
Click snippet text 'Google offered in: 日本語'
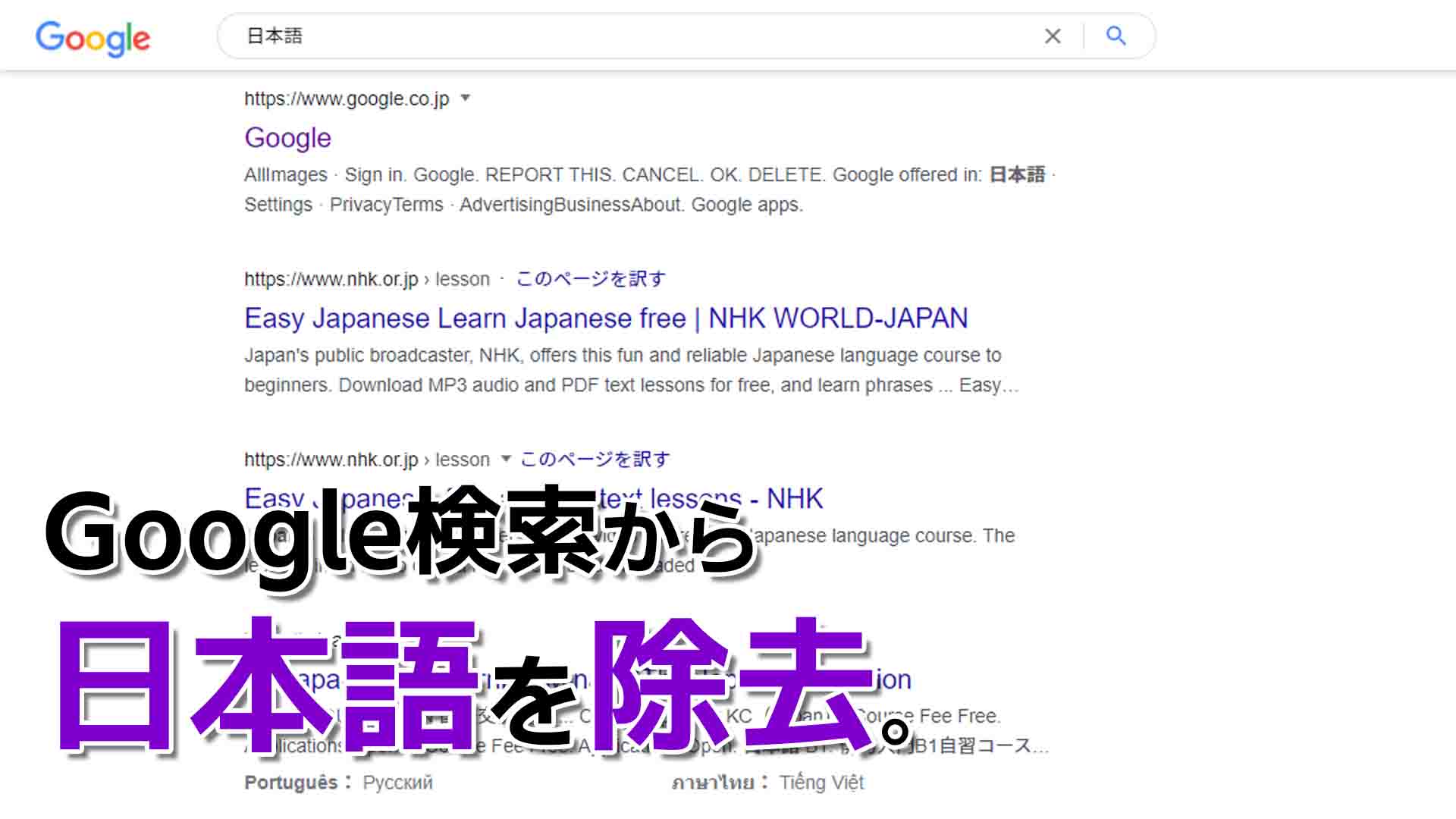pyautogui.click(x=939, y=175)
